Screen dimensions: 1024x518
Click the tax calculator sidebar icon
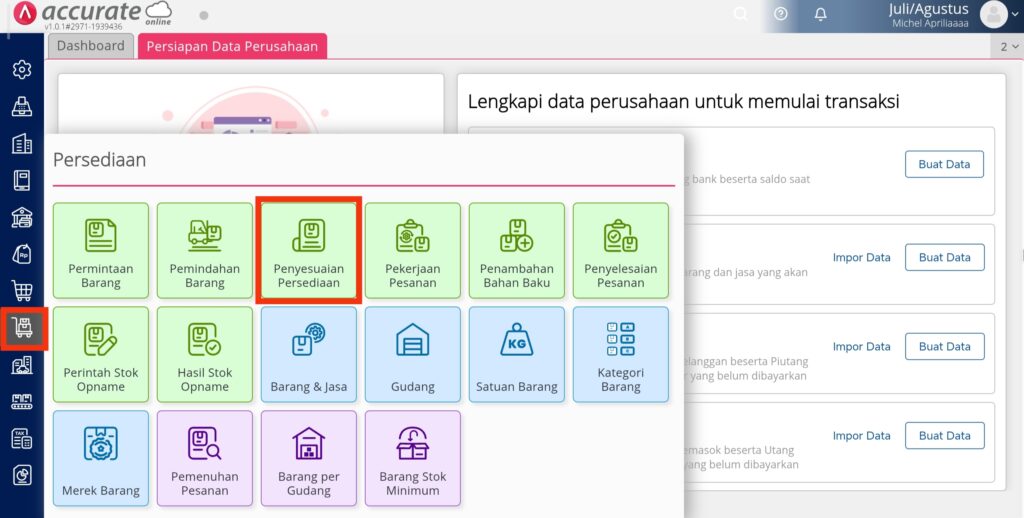click(22, 439)
